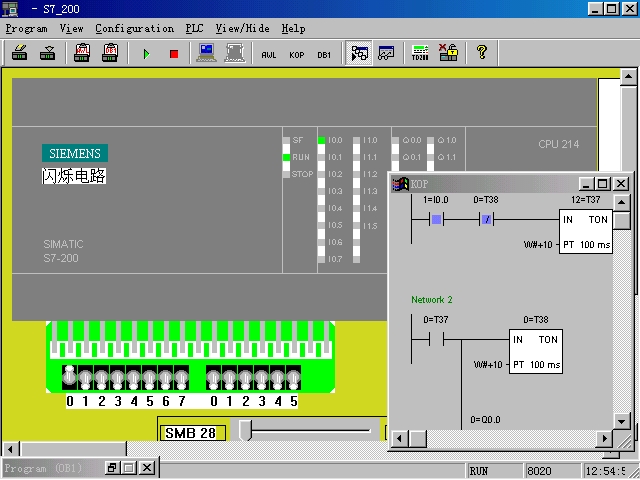Start the PLC with the green Run arrow

point(147,54)
